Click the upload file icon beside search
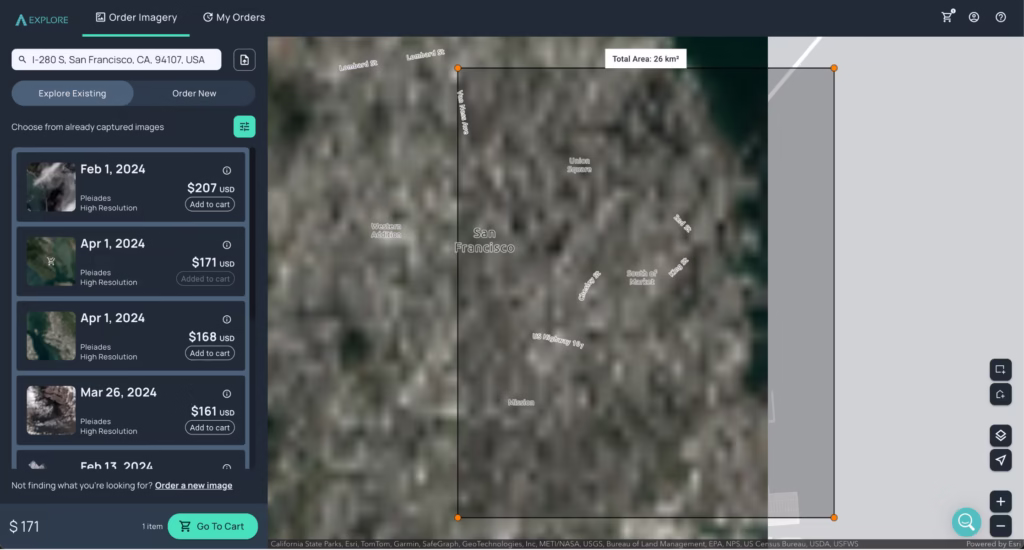The width and height of the screenshot is (1024, 550). click(x=245, y=60)
